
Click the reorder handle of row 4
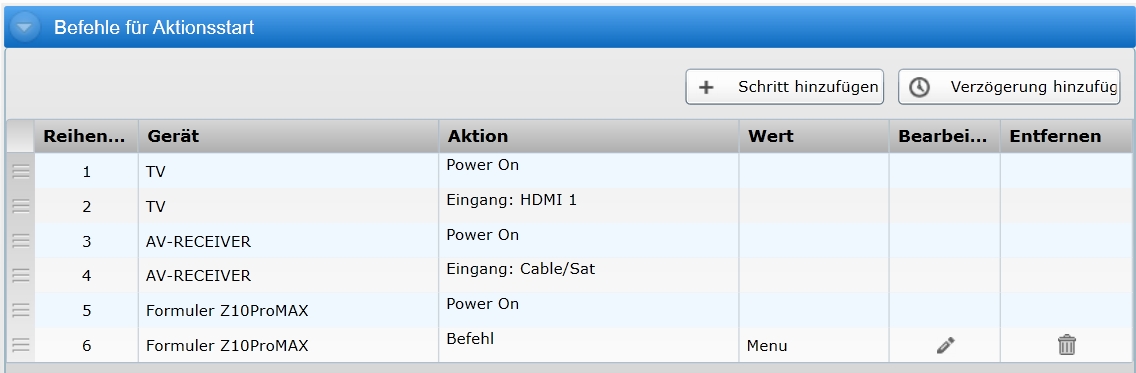(x=21, y=275)
